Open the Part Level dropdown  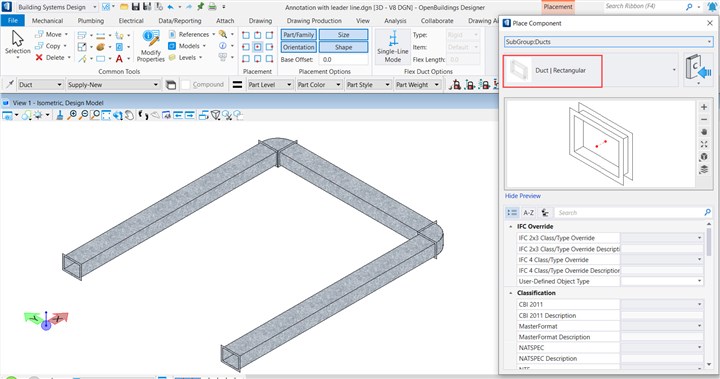click(x=270, y=85)
